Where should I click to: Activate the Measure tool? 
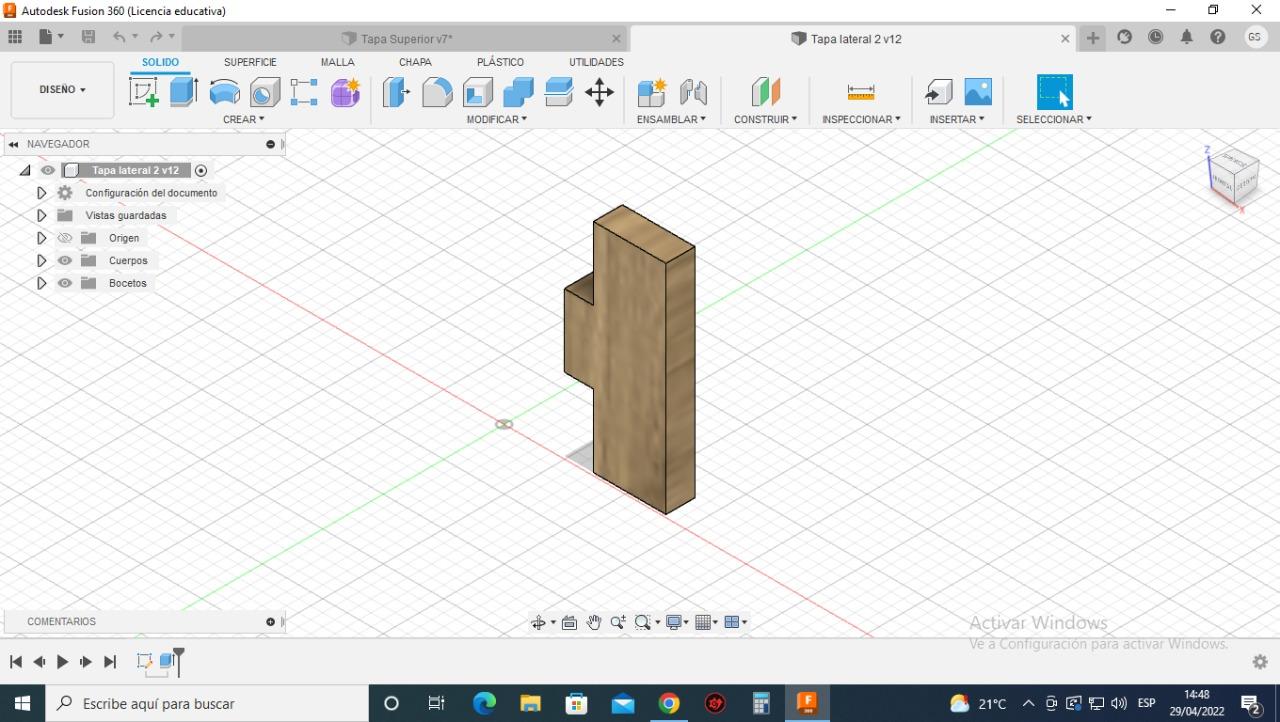pyautogui.click(x=861, y=92)
